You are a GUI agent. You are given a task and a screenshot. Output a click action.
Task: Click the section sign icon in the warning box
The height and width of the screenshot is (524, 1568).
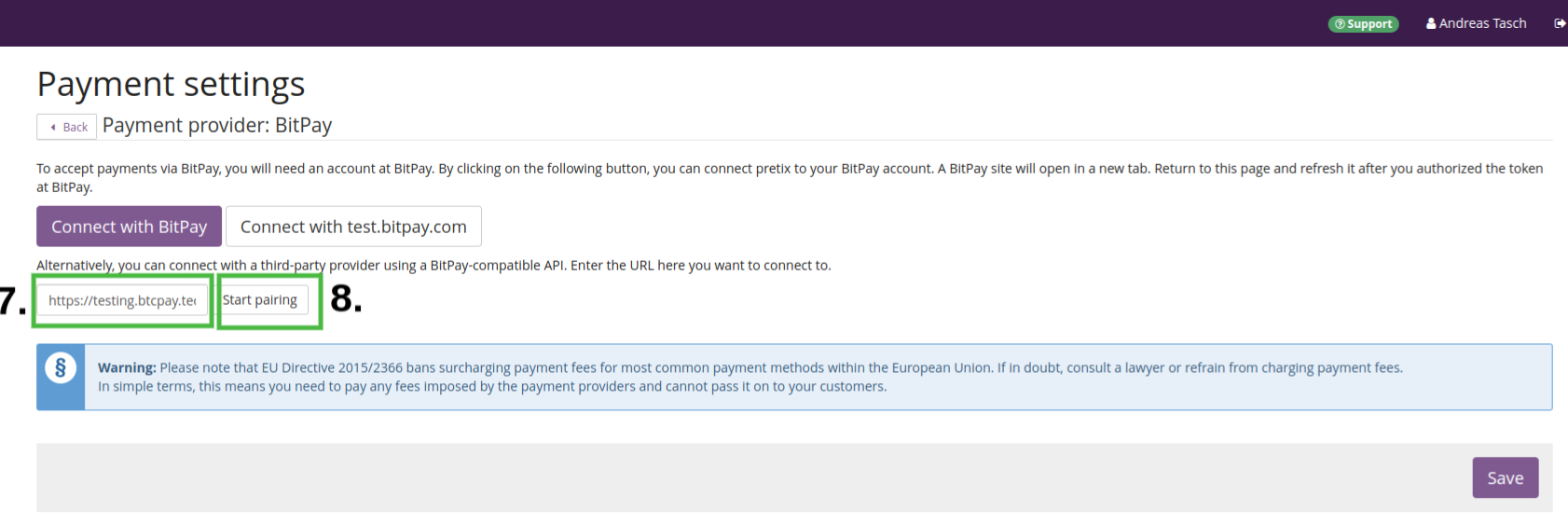(61, 367)
